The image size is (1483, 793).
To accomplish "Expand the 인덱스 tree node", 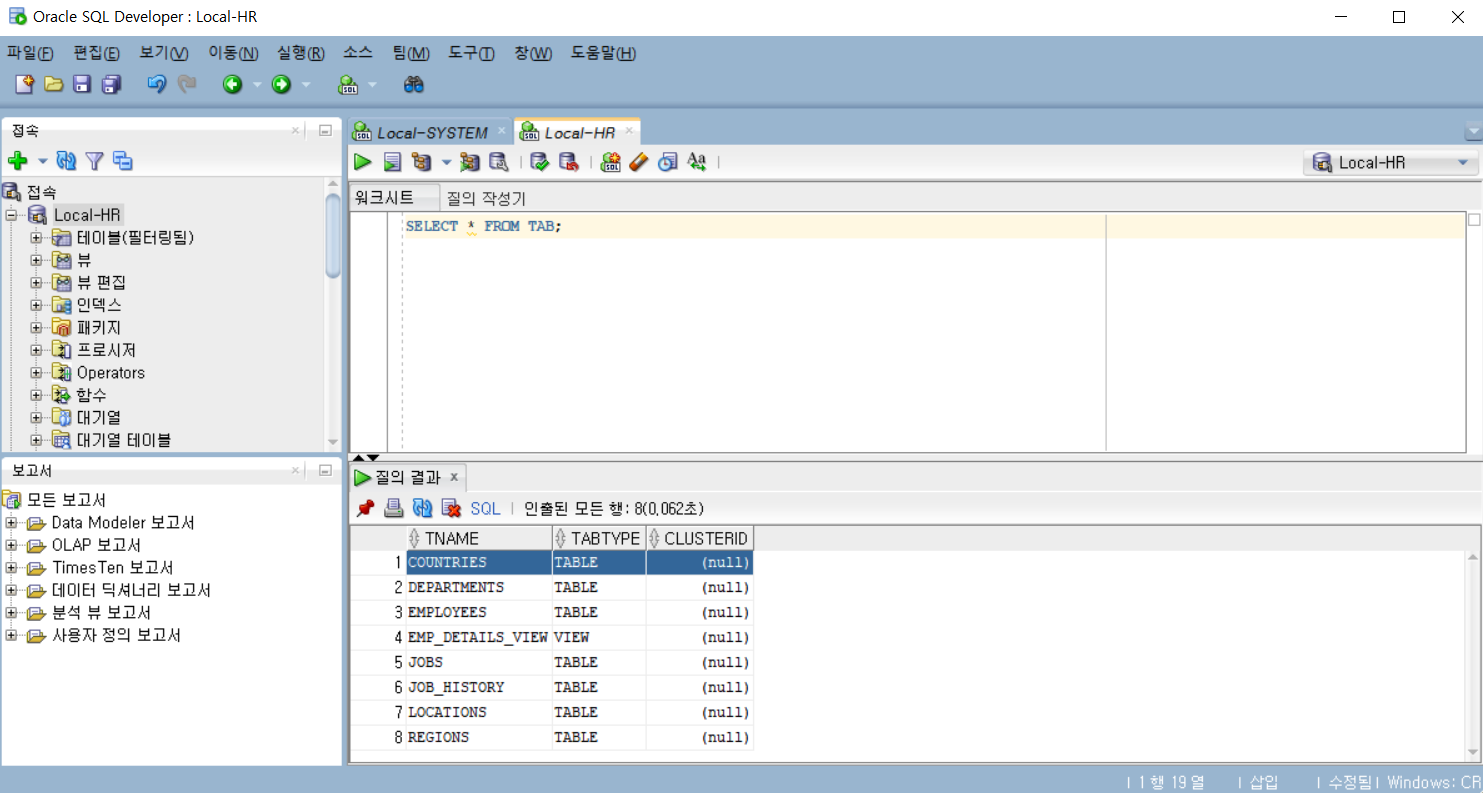I will click(36, 305).
